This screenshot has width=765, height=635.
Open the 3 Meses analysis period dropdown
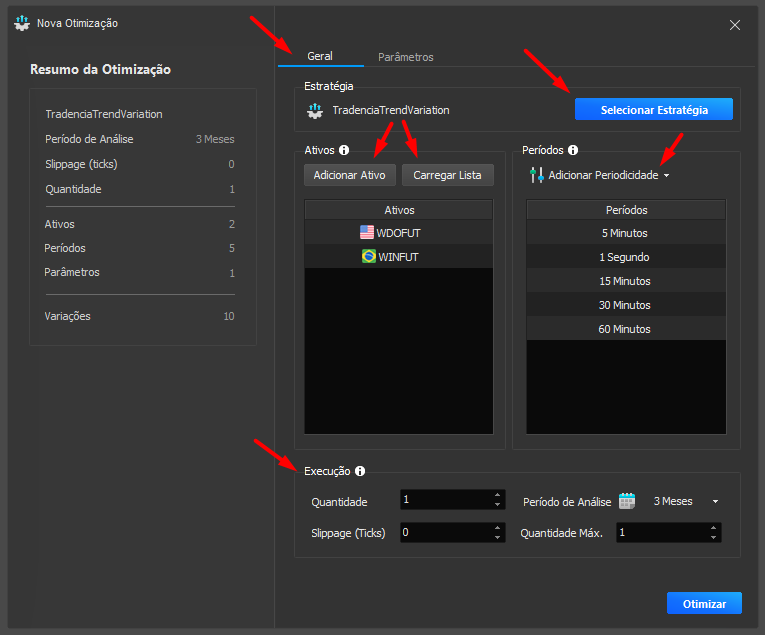(685, 501)
